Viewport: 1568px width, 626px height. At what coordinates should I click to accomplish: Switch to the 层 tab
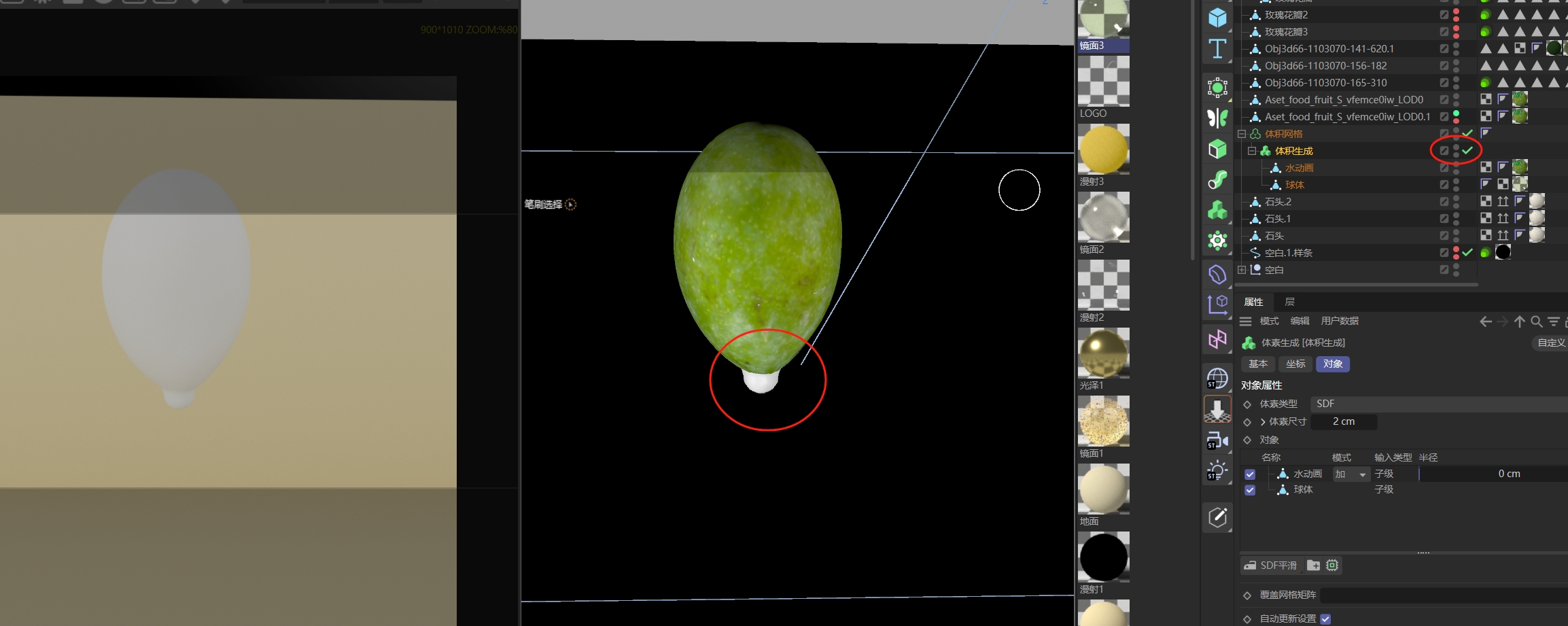1289,302
